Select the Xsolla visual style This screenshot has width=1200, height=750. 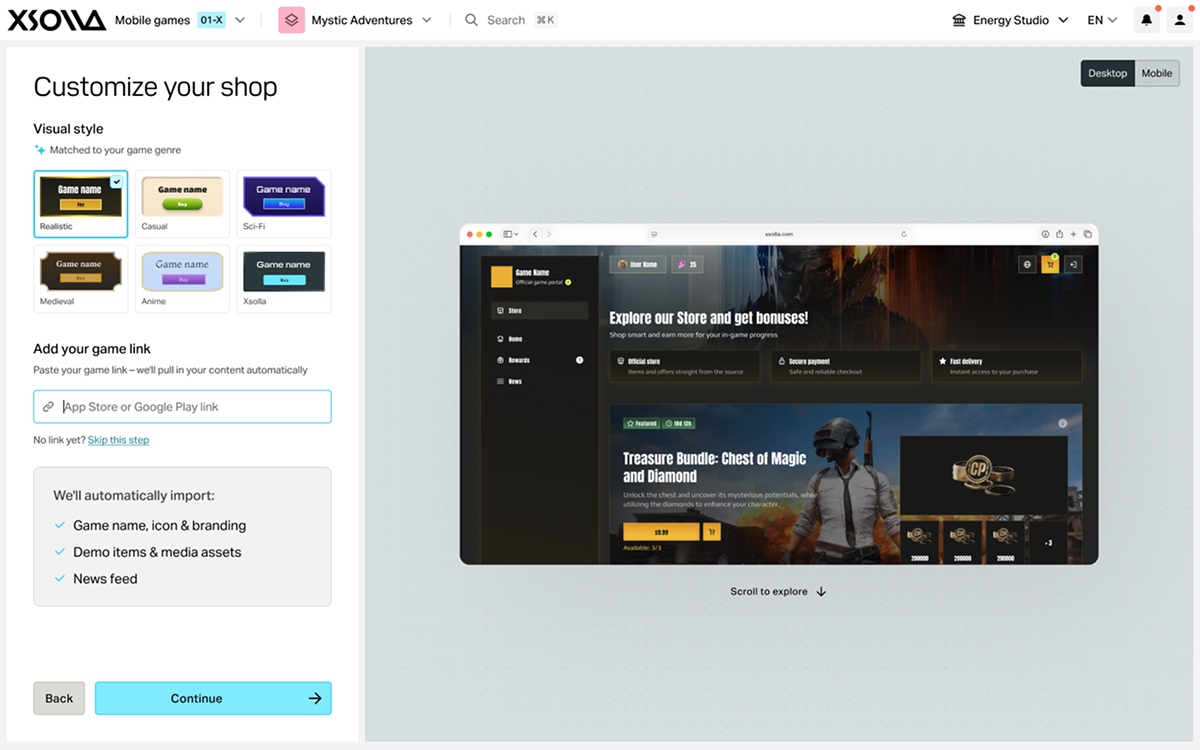[284, 279]
